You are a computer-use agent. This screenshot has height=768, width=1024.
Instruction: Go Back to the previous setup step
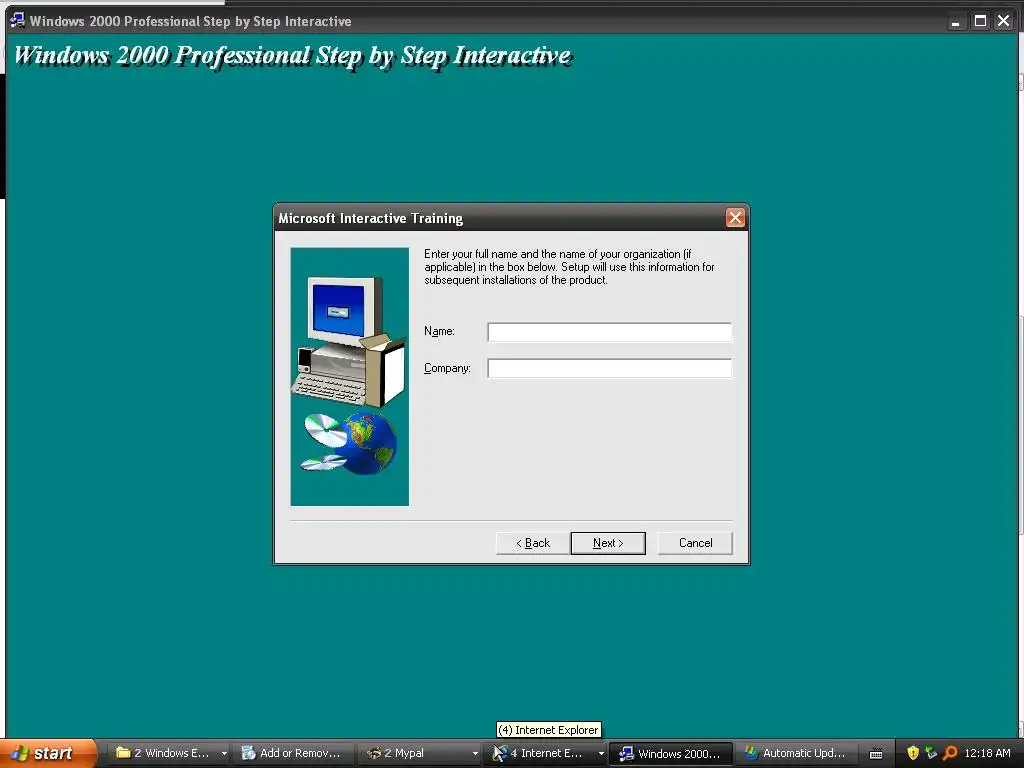pos(532,543)
